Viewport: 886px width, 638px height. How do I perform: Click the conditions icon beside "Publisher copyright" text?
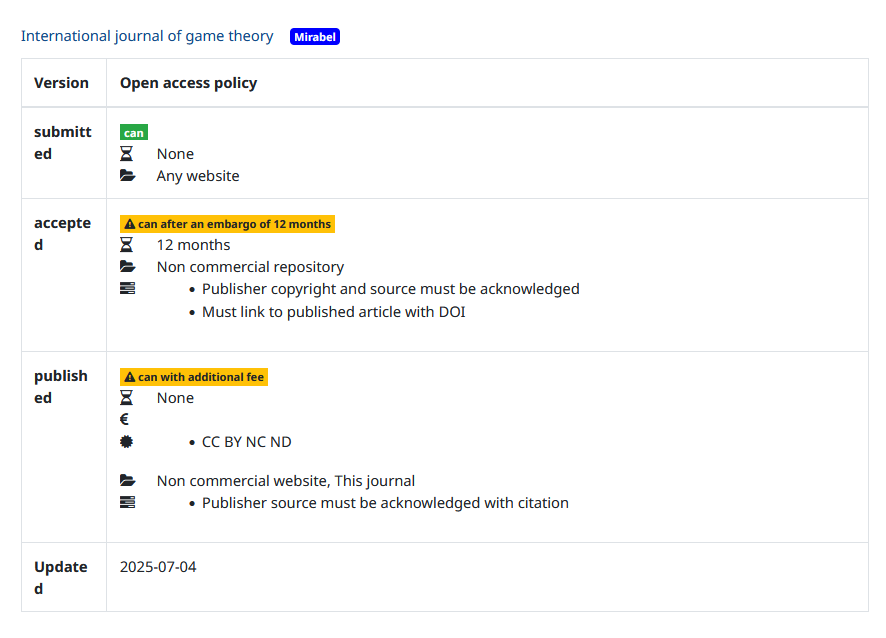point(127,289)
